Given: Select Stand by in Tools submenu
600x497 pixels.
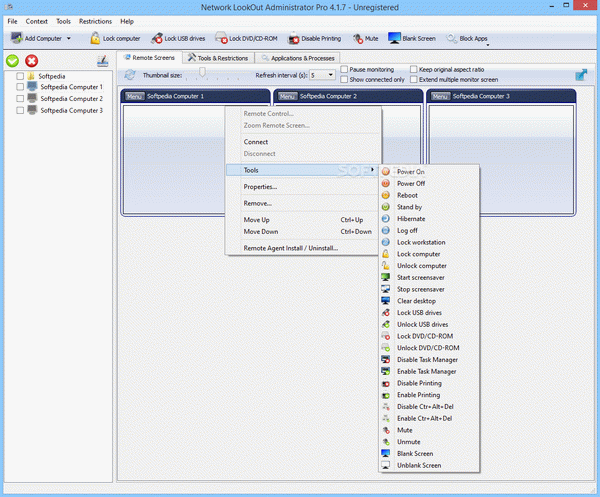Looking at the screenshot, I should (429, 207).
